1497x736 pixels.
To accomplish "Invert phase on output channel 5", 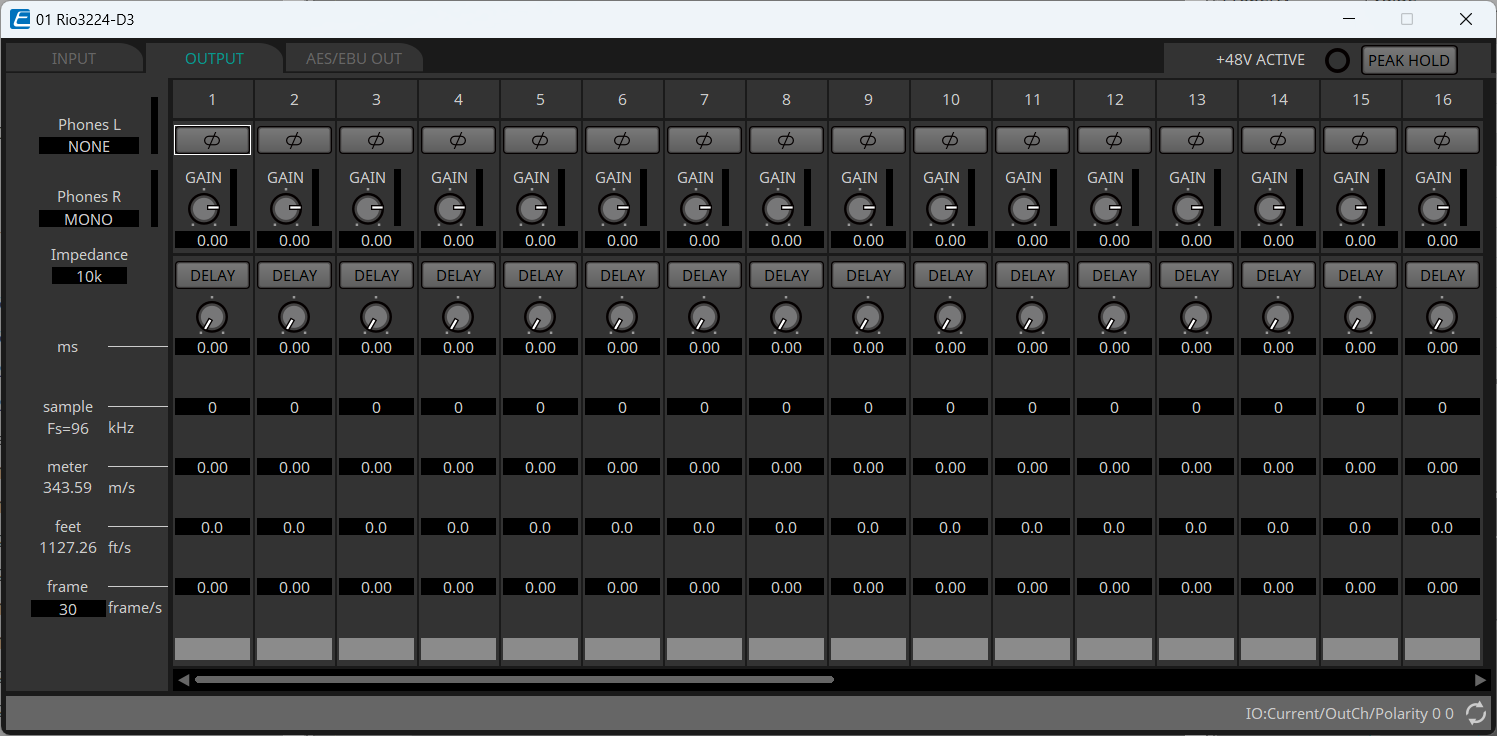I will [540, 140].
